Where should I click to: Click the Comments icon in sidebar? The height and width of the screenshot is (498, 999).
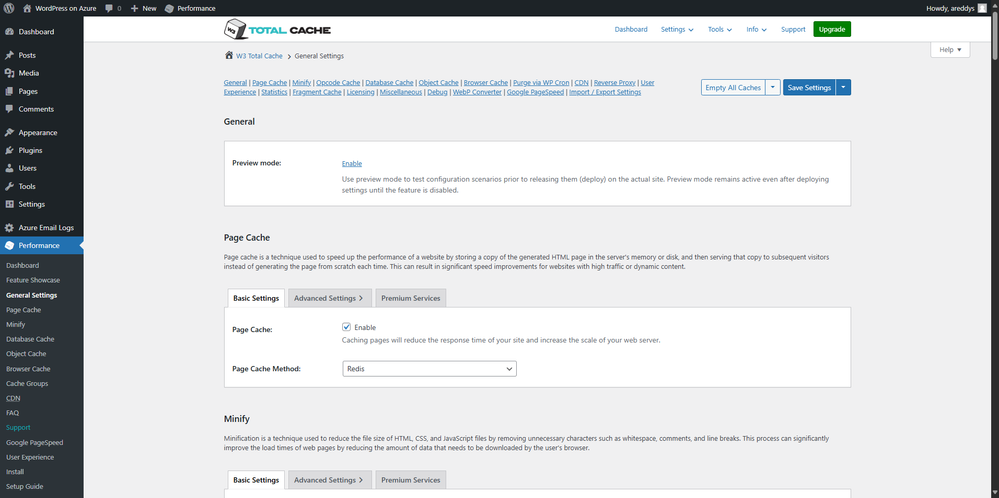pyautogui.click(x=10, y=109)
